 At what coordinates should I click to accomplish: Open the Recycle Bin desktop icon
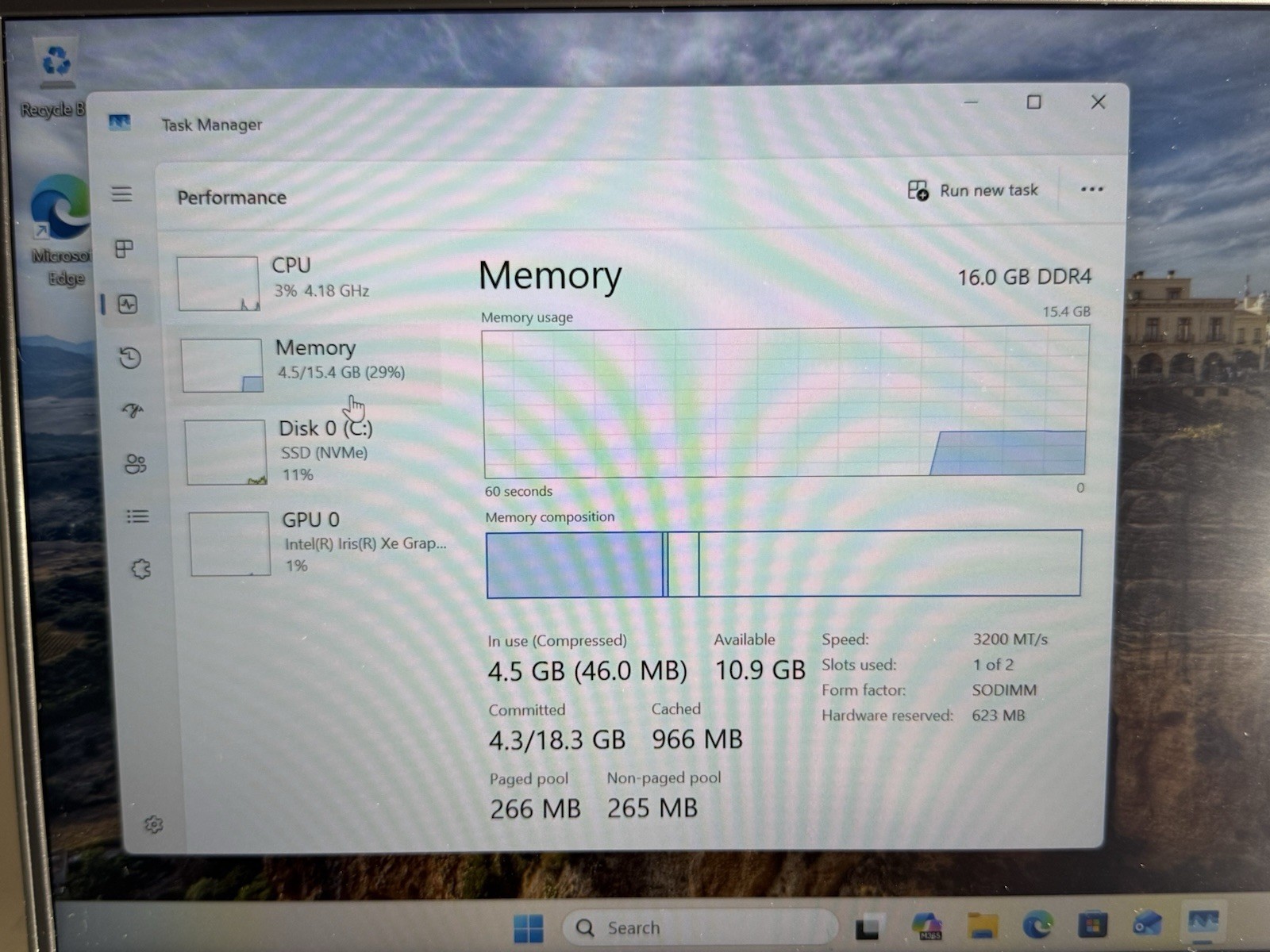tap(54, 78)
